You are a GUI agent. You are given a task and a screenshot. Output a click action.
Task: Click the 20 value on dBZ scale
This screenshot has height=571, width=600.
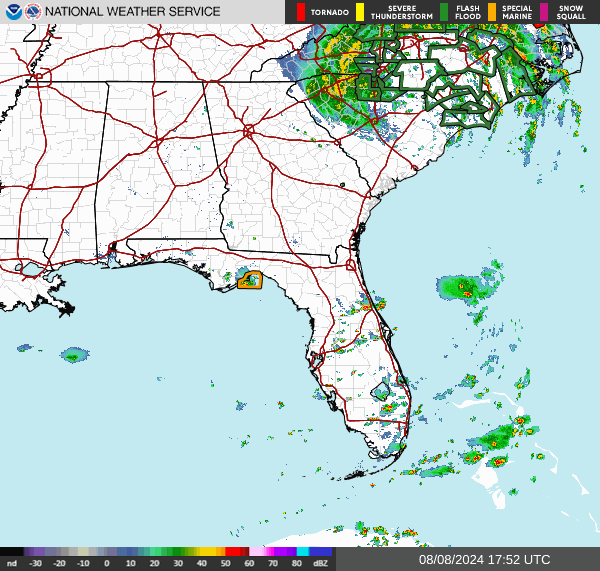(x=154, y=563)
